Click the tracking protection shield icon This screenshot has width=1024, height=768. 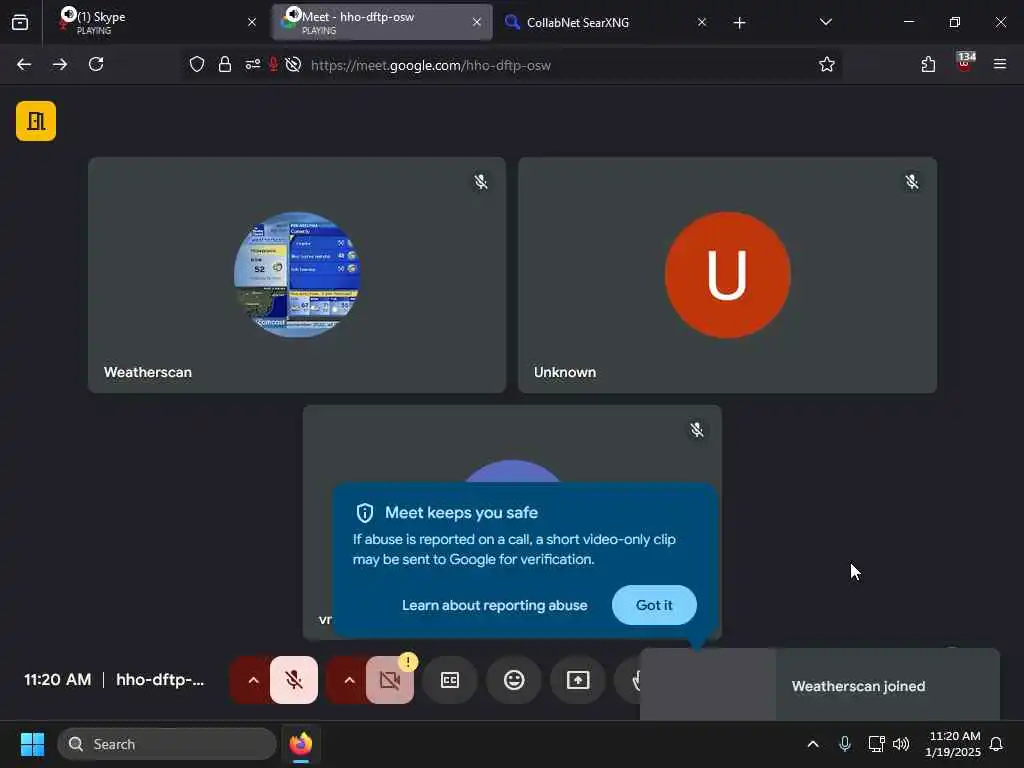197,64
